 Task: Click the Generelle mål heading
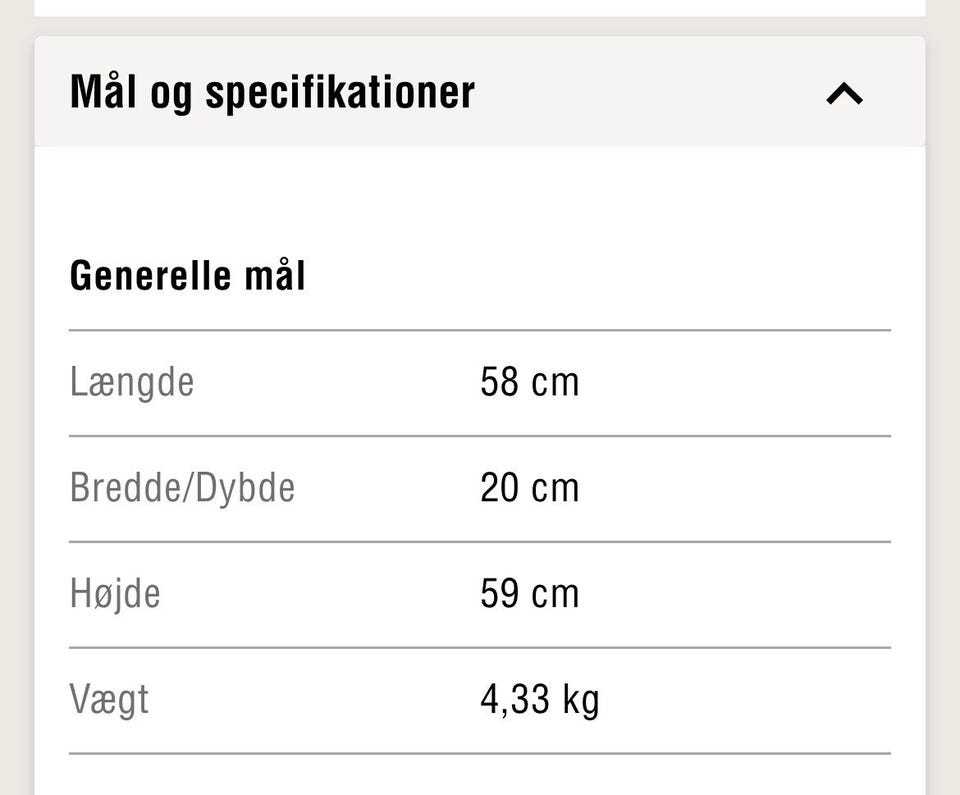coord(187,273)
